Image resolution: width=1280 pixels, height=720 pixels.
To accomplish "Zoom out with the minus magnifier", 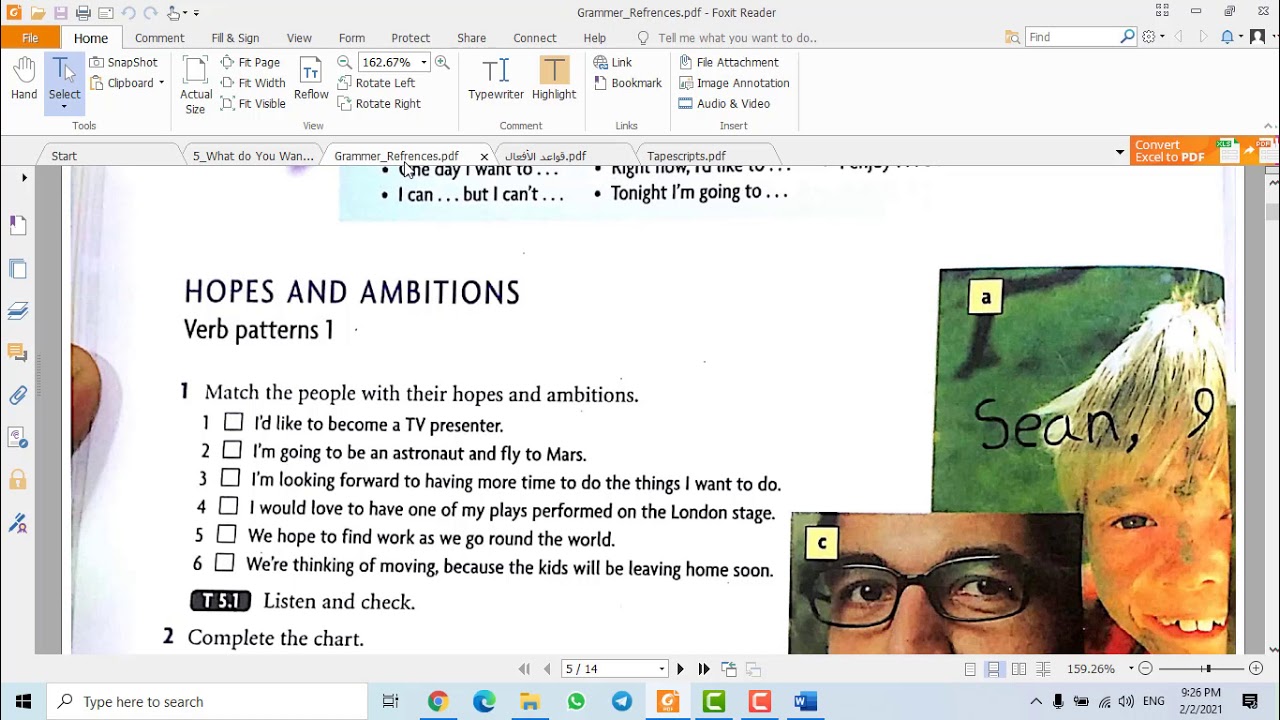I will coord(344,62).
